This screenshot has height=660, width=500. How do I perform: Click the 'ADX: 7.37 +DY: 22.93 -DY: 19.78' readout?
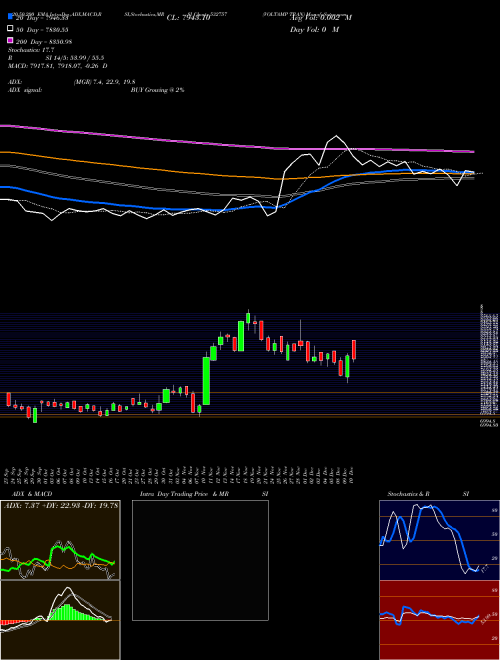coord(61,505)
